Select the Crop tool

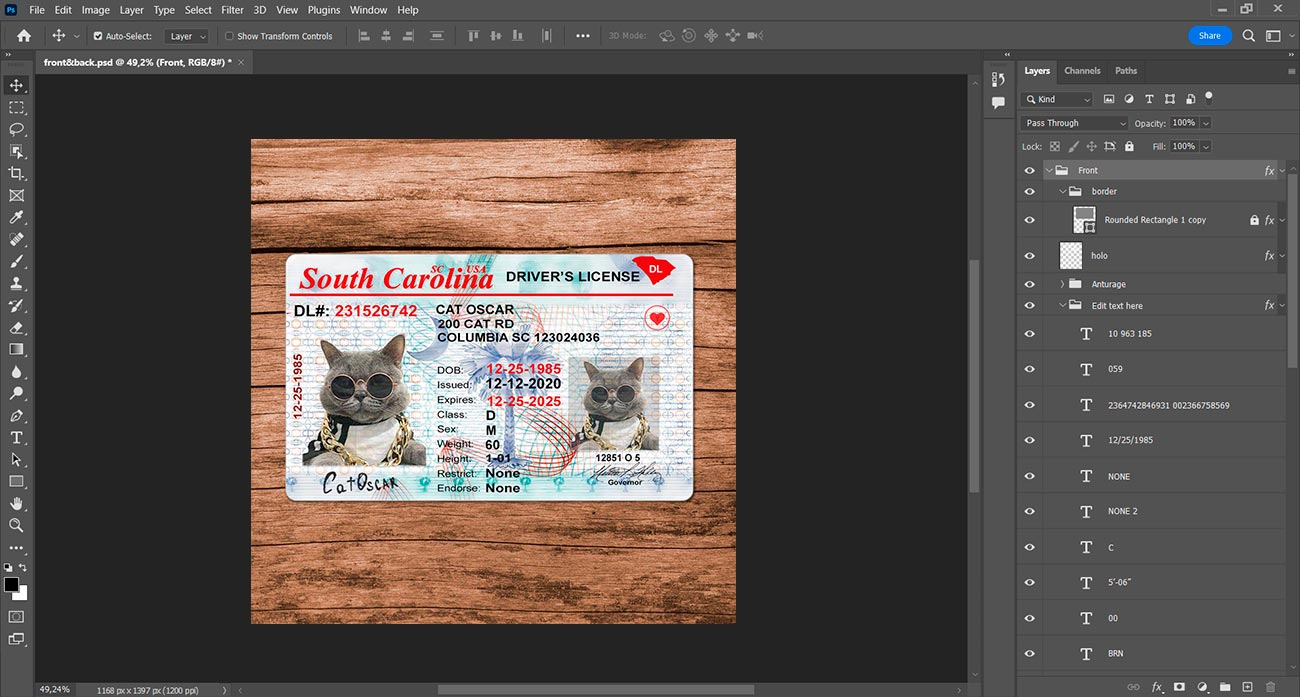click(16, 173)
